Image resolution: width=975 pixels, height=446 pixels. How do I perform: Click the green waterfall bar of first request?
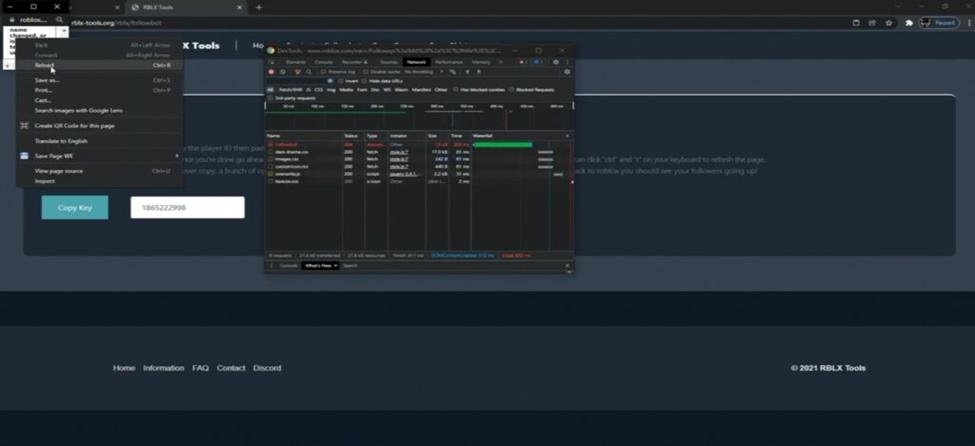coord(502,144)
